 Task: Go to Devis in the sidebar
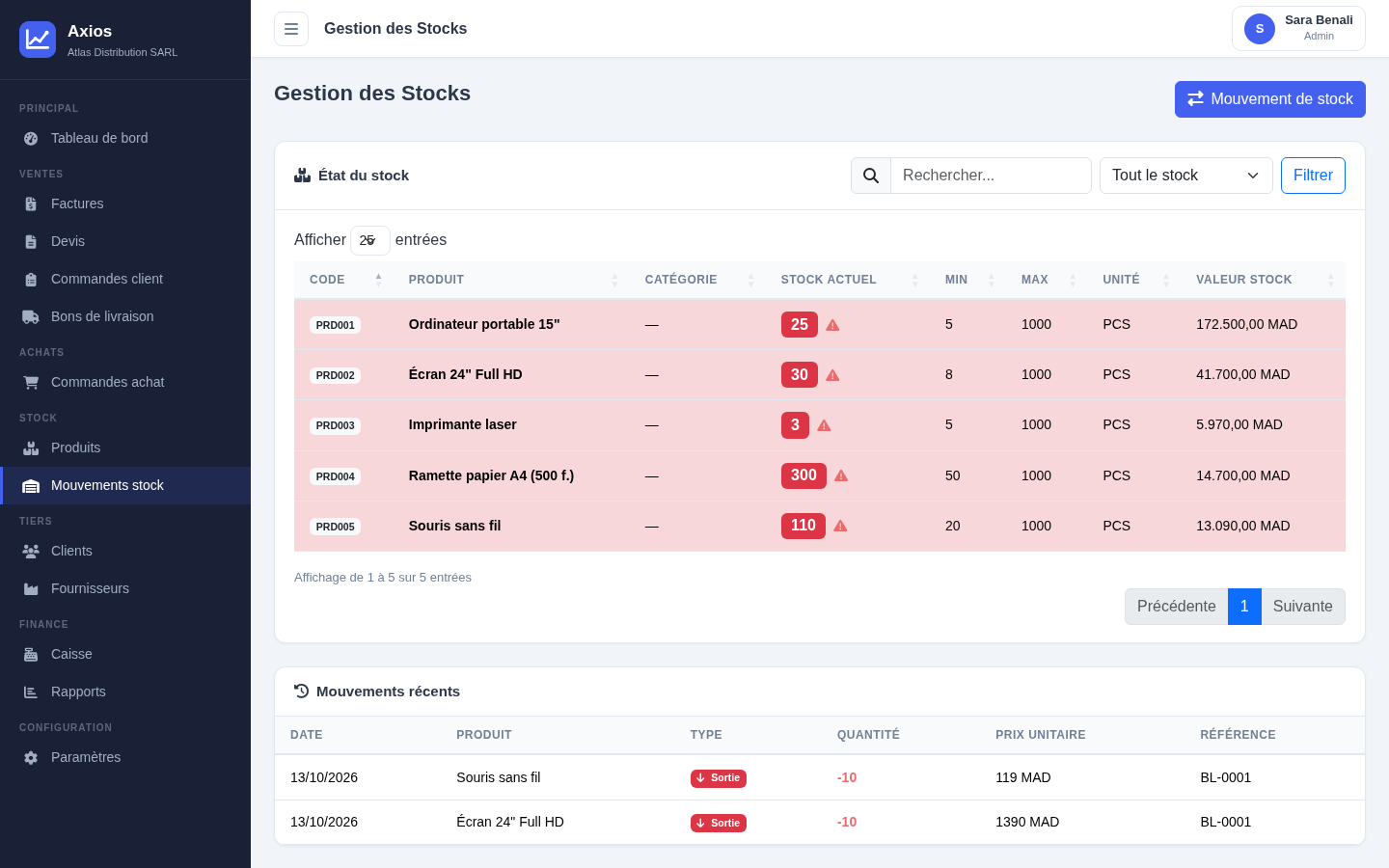click(x=125, y=241)
